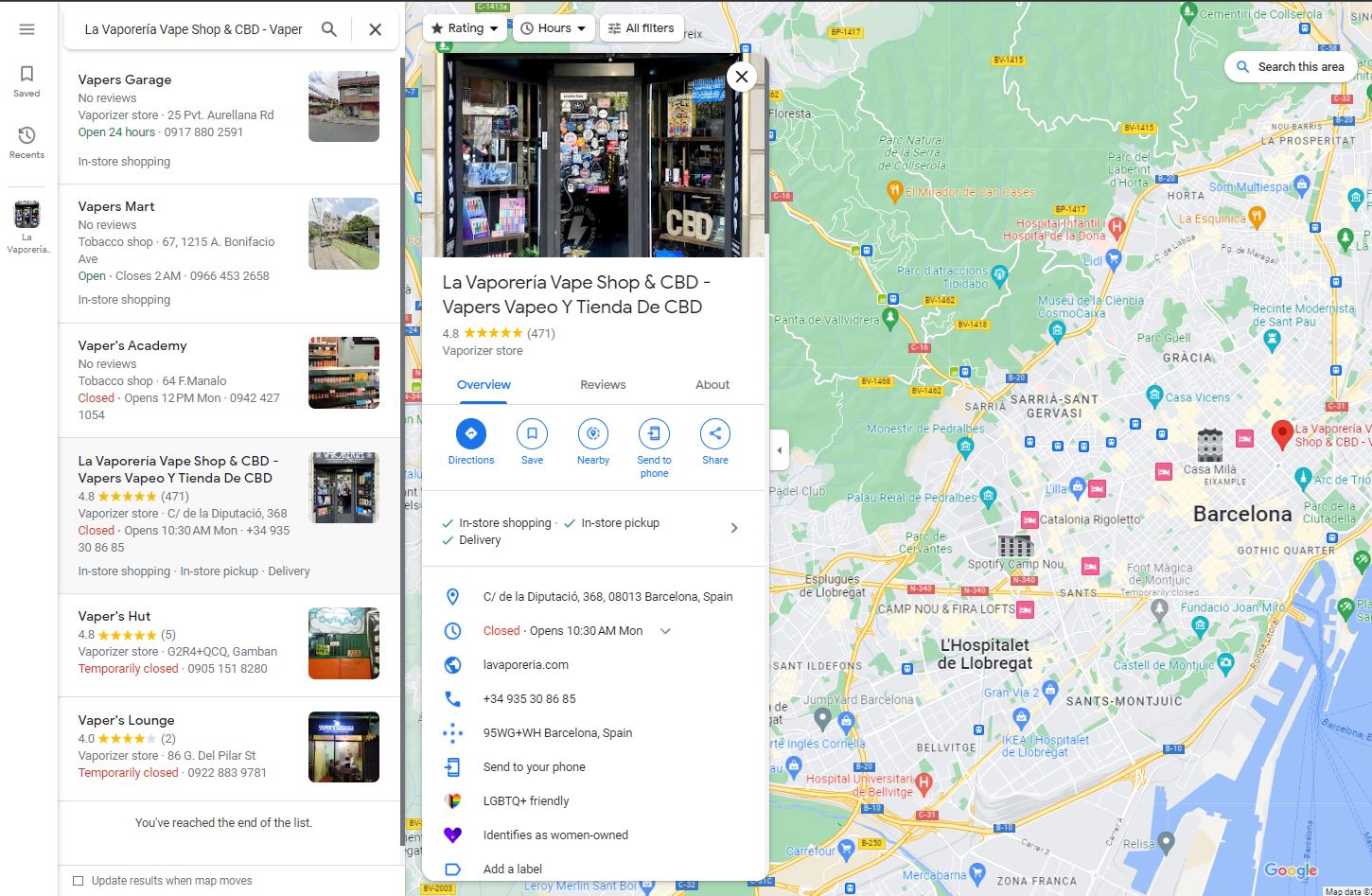Open Vaper's Academy thumbnail photo

coord(343,373)
